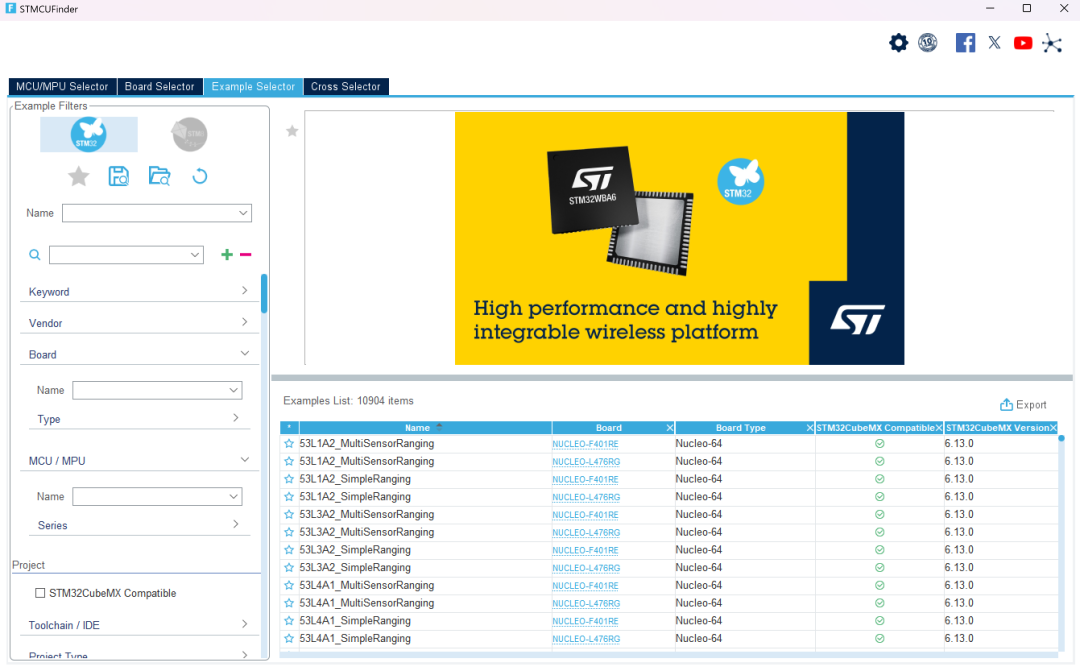Star 53L4A1_MultiSensorRanging on NUCLEO-F401RE

click(x=289, y=586)
